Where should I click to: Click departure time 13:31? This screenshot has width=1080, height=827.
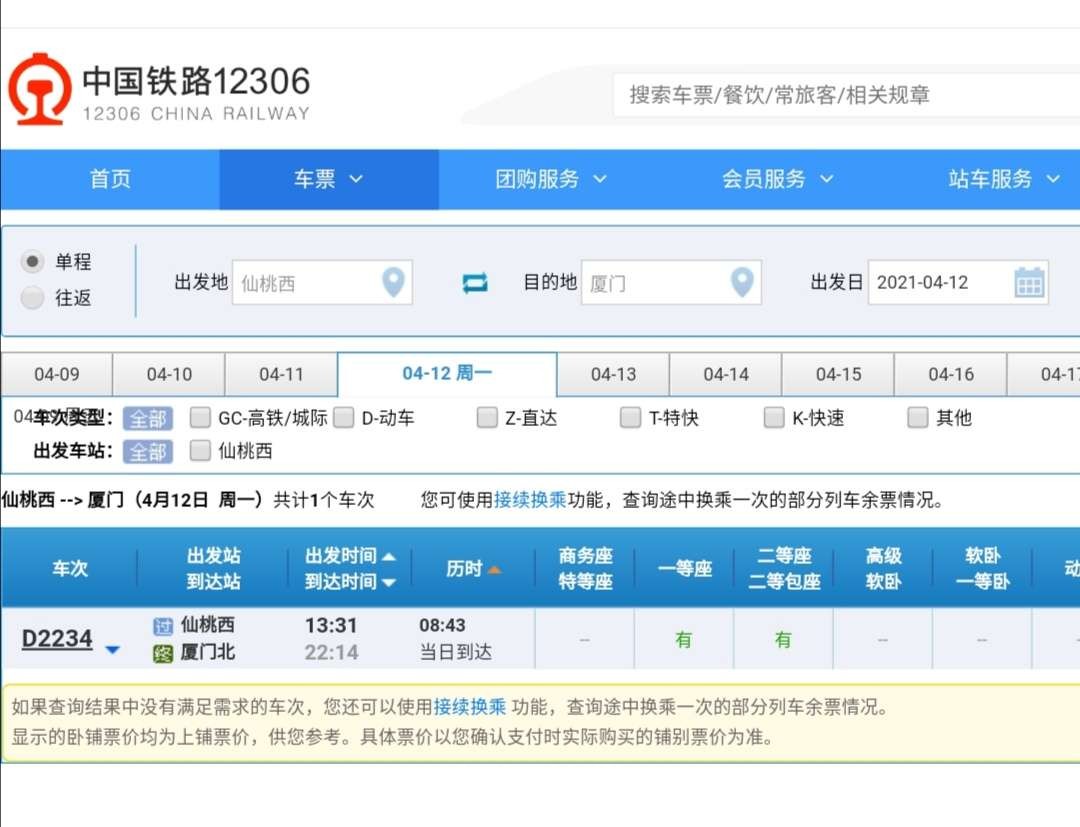[x=331, y=625]
